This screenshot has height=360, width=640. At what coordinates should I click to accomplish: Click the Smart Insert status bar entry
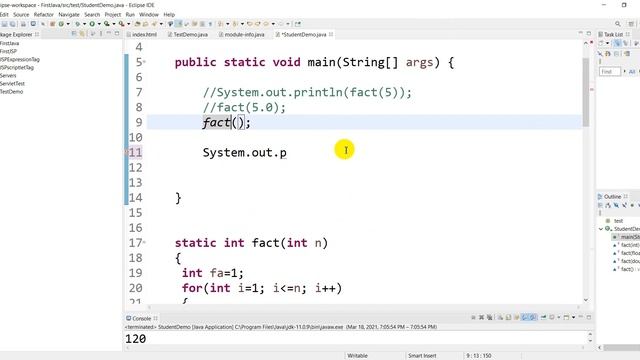point(422,356)
